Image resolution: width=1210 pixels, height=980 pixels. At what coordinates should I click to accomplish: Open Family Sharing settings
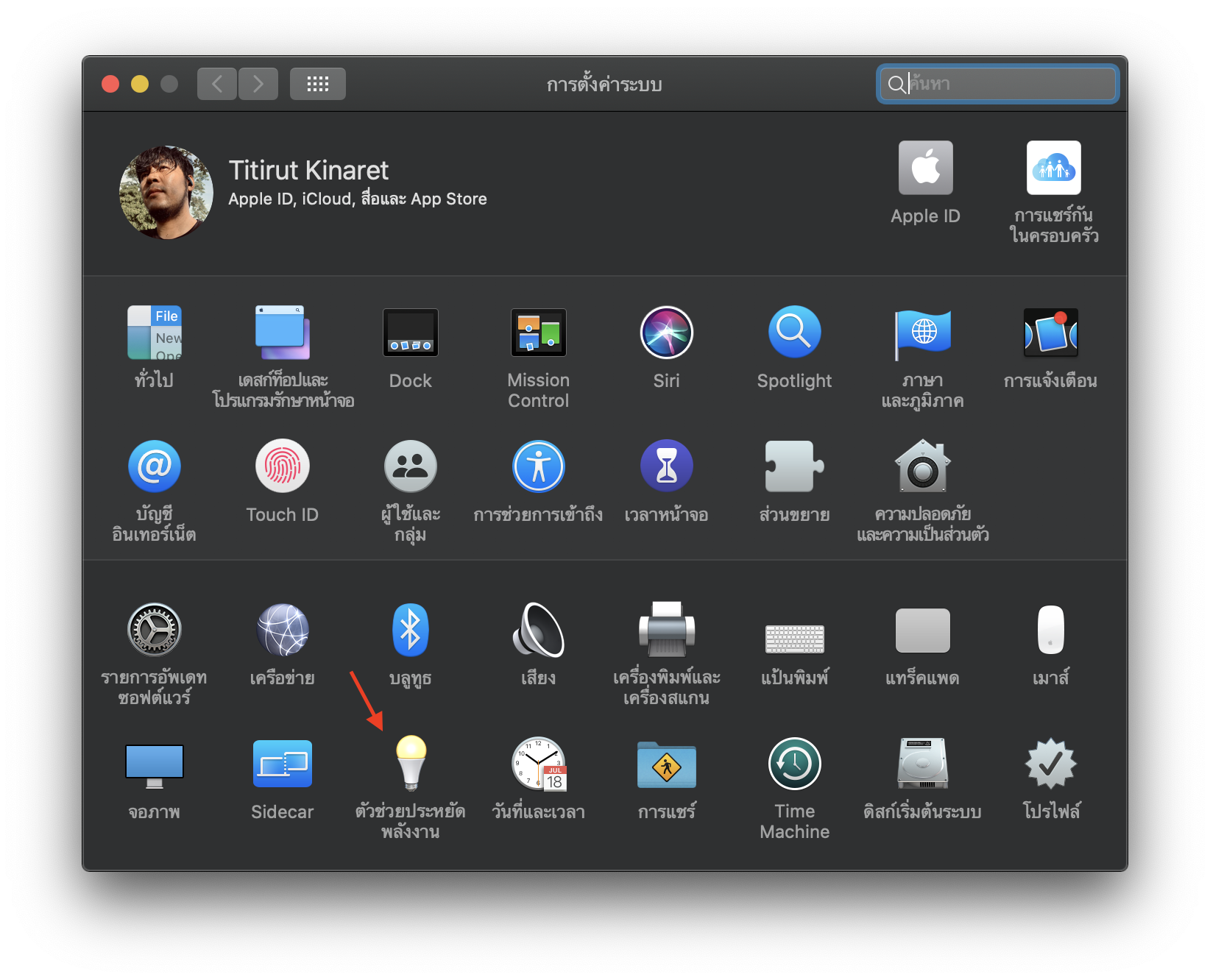(1053, 168)
